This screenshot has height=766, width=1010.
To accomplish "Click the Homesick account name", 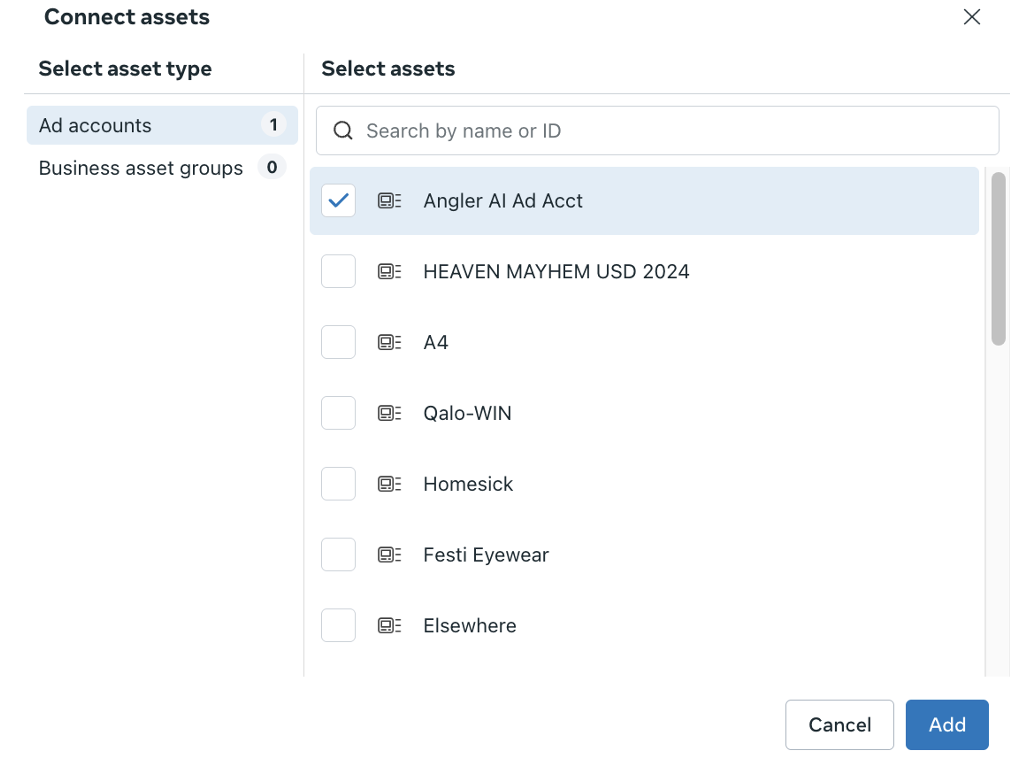I will pos(468,484).
